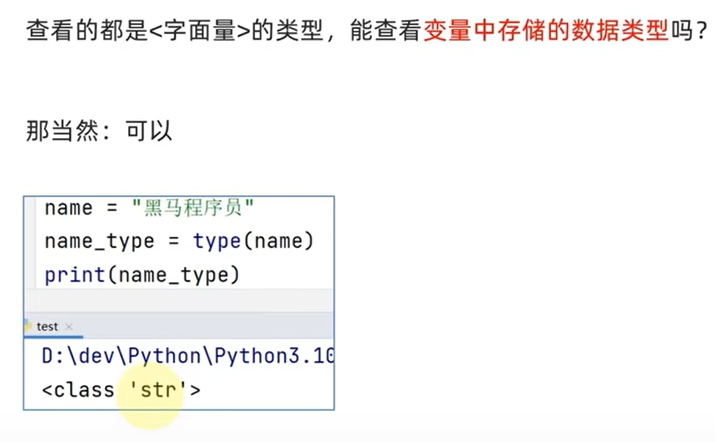This screenshot has height=442, width=715.
Task: Click the print keyword in code
Action: tap(75, 275)
